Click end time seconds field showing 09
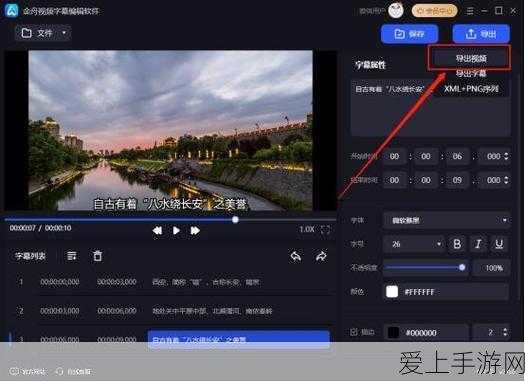The height and width of the screenshot is (382, 525). [457, 180]
